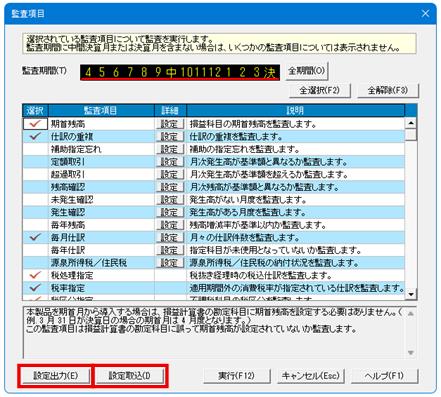Open 設定 for 期首残高 row
This screenshot has width=441, height=397.
click(x=170, y=124)
